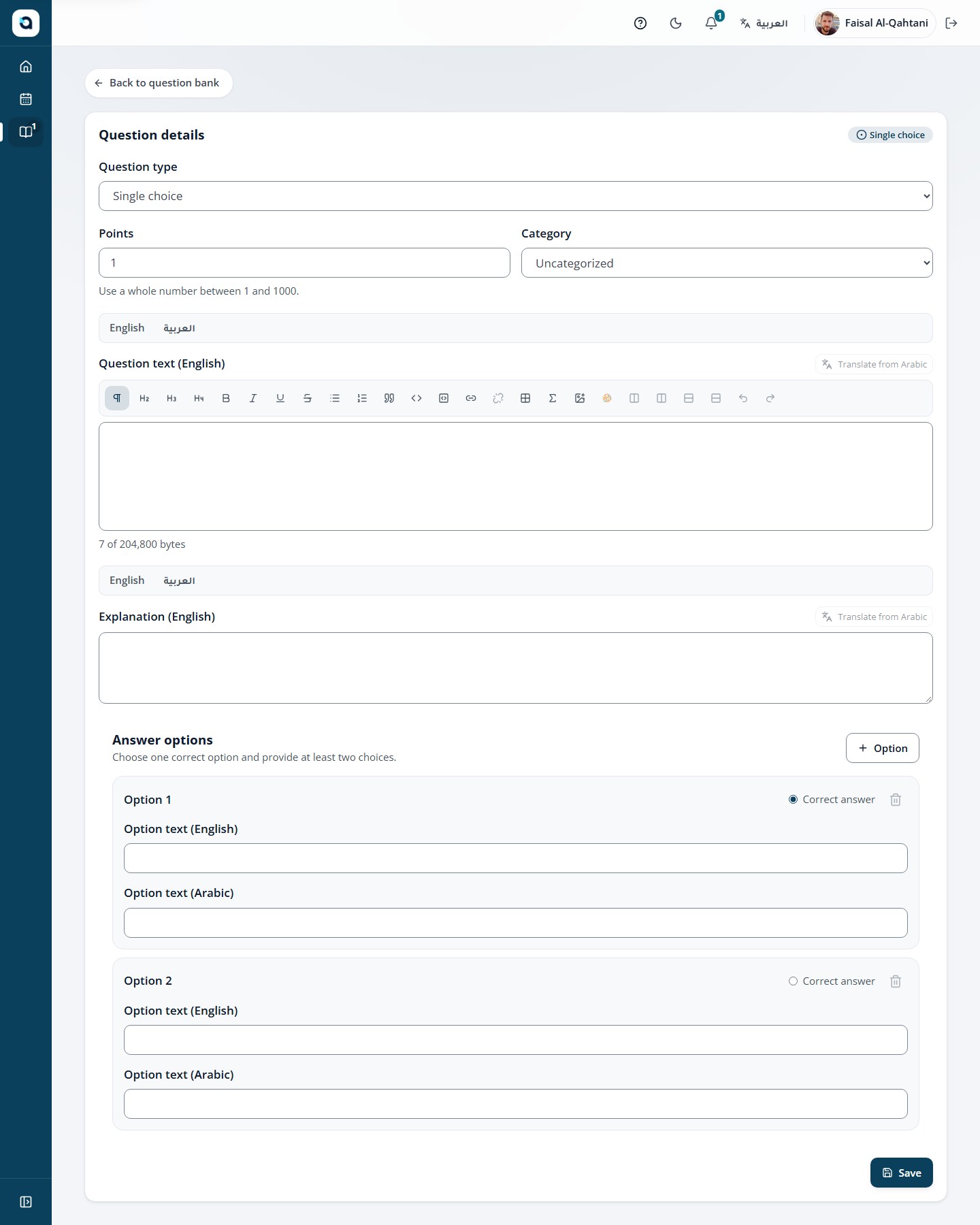Delete Option 2 with trash icon

point(896,981)
